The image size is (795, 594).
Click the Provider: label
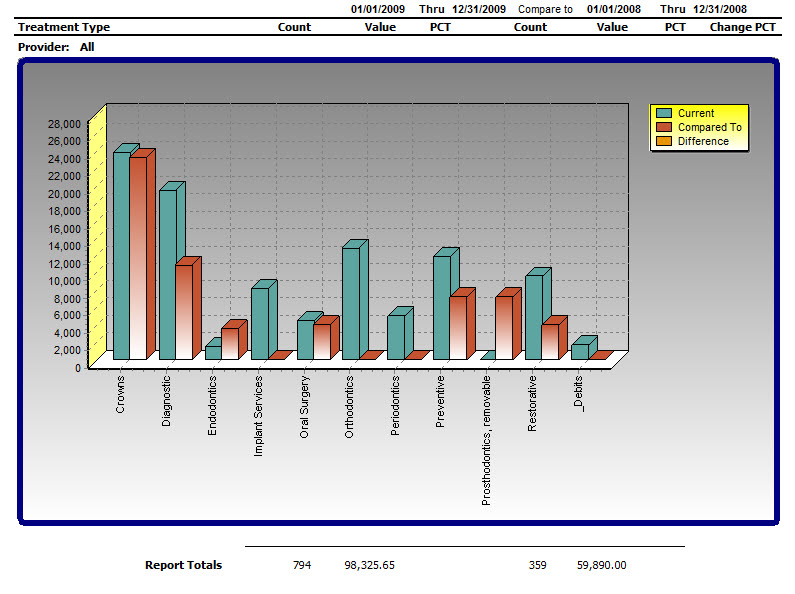tap(44, 47)
